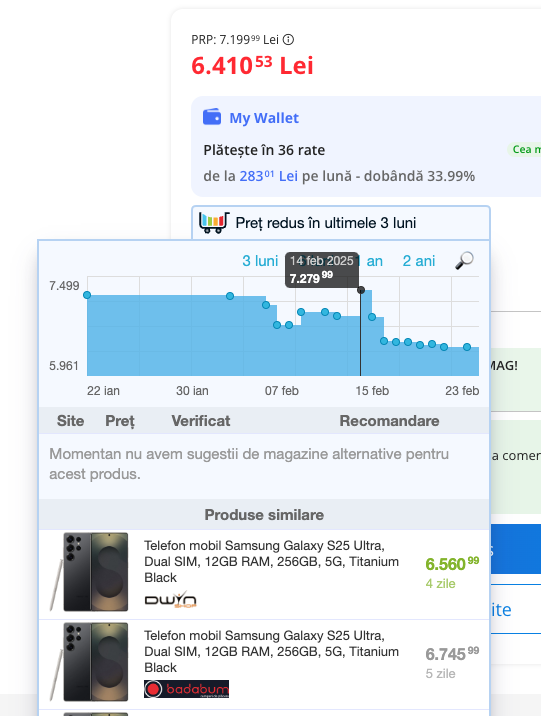The width and height of the screenshot is (541, 716).
Task: Open the 6.745,99 priced similar product
Action: click(452, 654)
